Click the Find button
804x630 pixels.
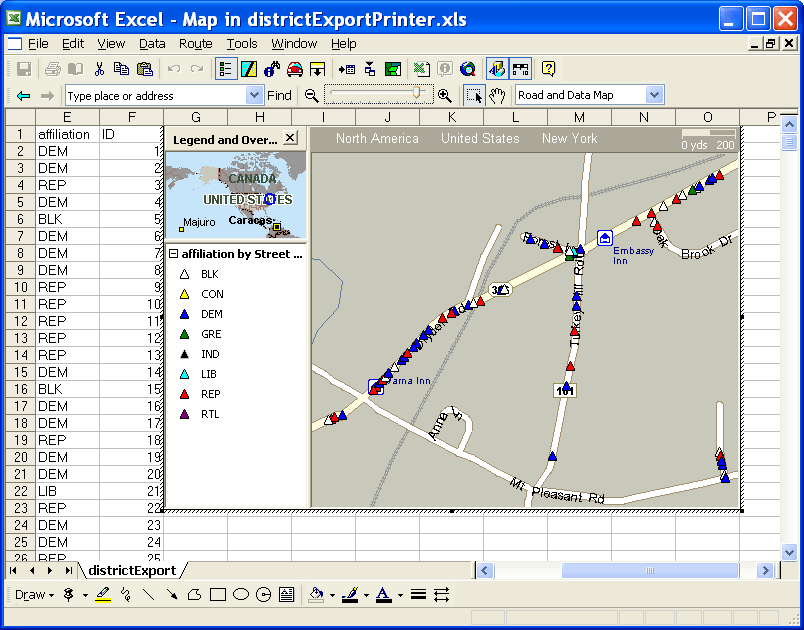(x=279, y=95)
